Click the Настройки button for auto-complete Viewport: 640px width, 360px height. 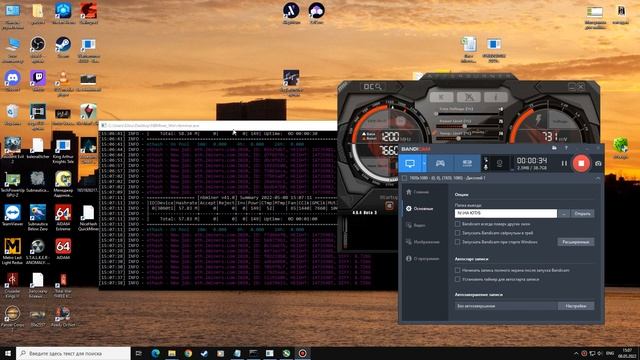point(576,306)
